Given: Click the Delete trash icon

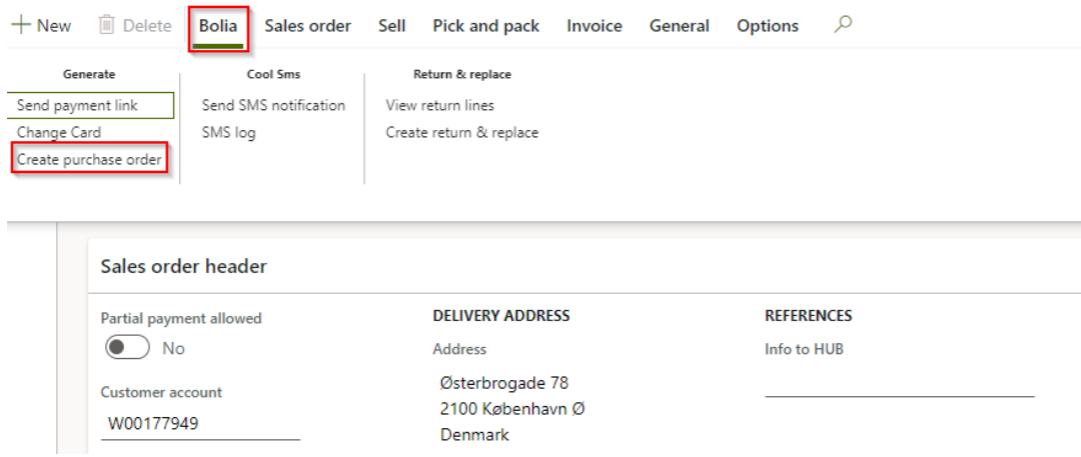Looking at the screenshot, I should [x=107, y=26].
